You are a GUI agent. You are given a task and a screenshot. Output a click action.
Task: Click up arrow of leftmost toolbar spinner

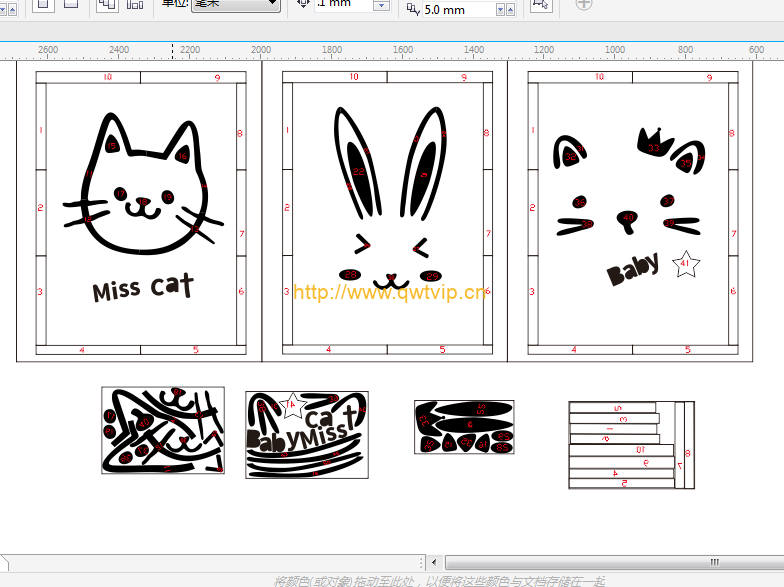(x=12, y=10)
